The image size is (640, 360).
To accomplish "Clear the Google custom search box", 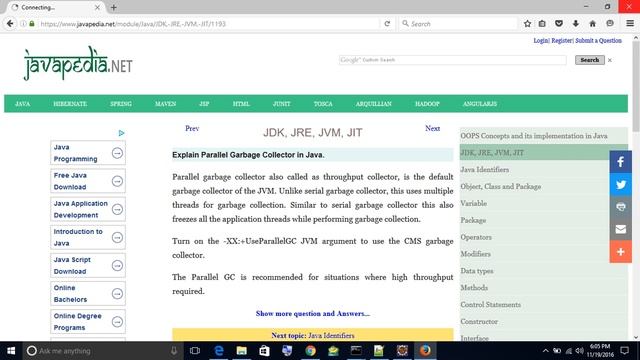I will 610,60.
